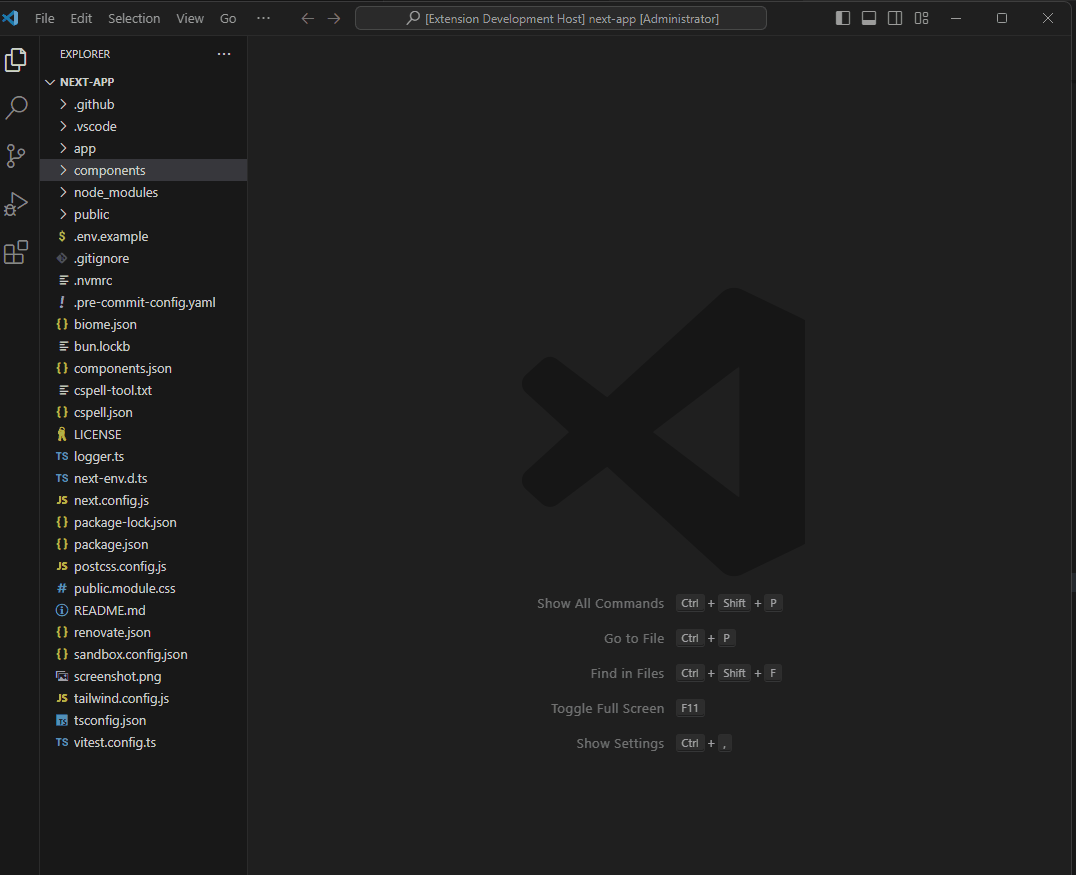
Task: Open the Source Control view
Action: tap(16, 156)
